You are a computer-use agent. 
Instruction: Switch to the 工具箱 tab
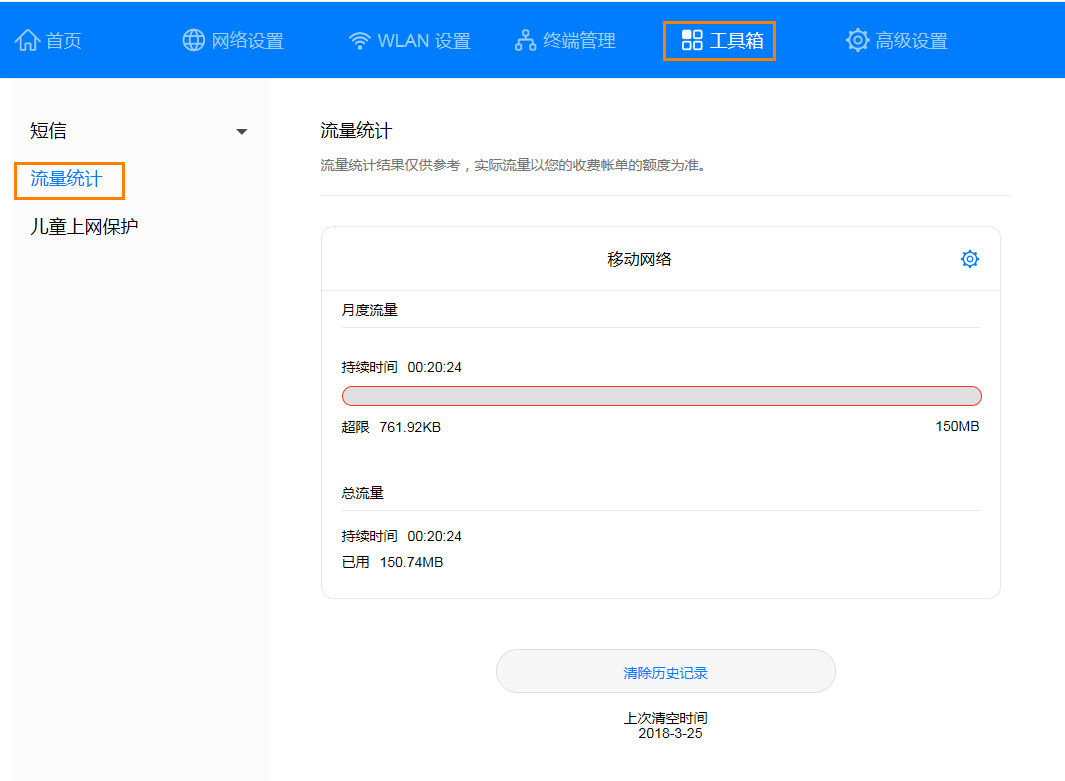coord(719,40)
